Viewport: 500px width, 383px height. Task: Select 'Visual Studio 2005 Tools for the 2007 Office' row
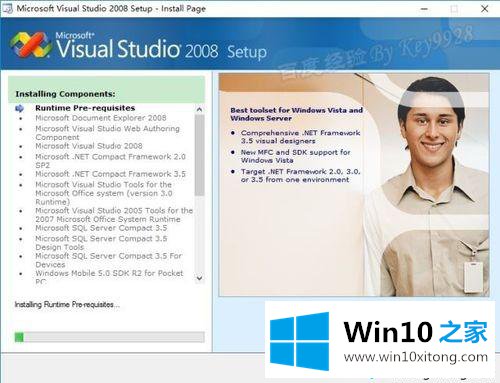[114, 215]
